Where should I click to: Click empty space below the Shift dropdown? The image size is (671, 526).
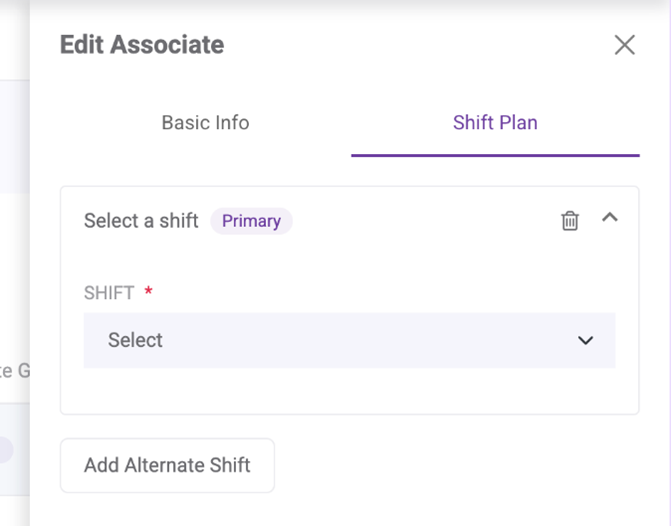tap(349, 392)
